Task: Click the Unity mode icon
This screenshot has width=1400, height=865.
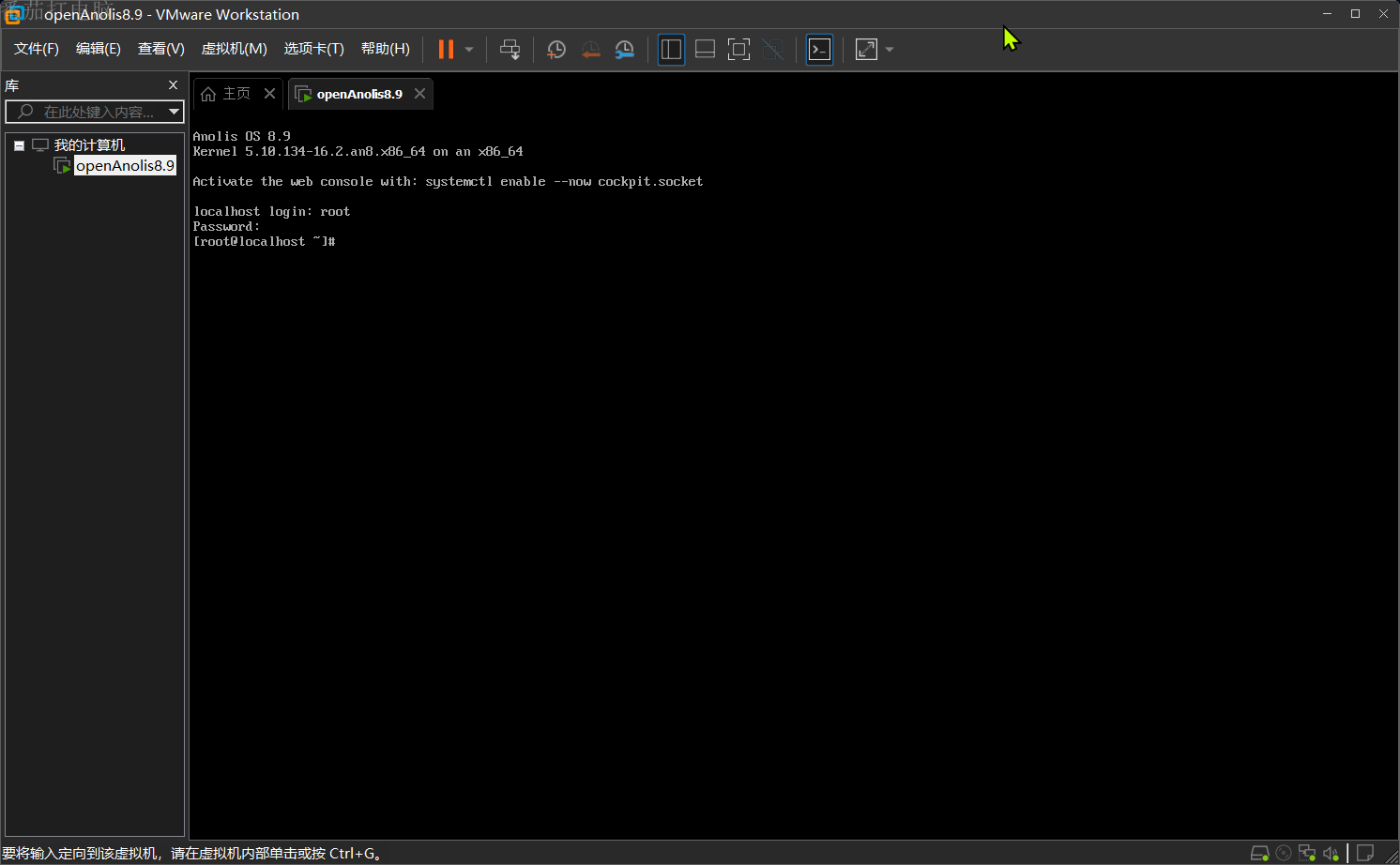Action: [x=772, y=50]
